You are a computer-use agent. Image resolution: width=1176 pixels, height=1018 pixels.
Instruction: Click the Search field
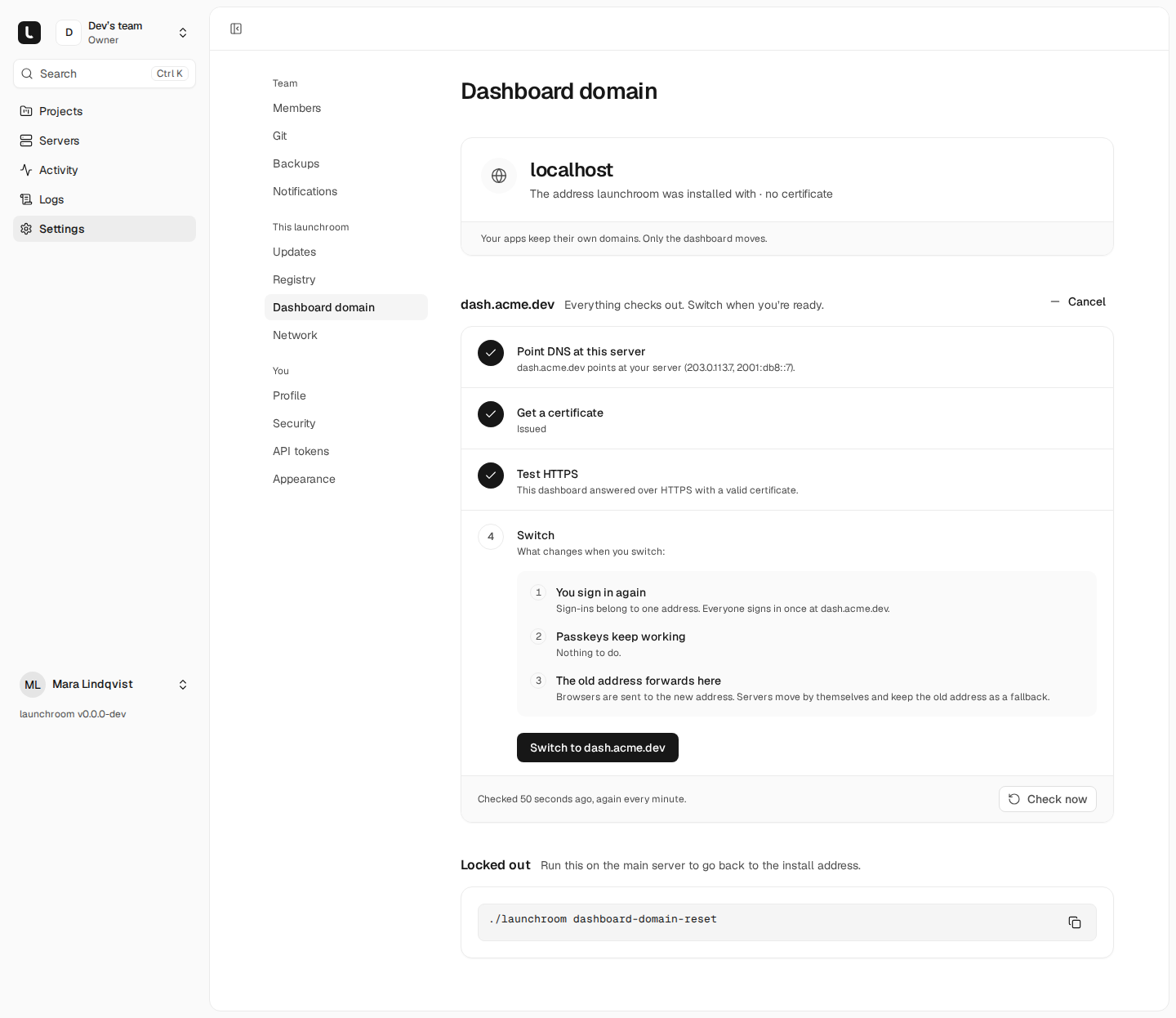[105, 74]
